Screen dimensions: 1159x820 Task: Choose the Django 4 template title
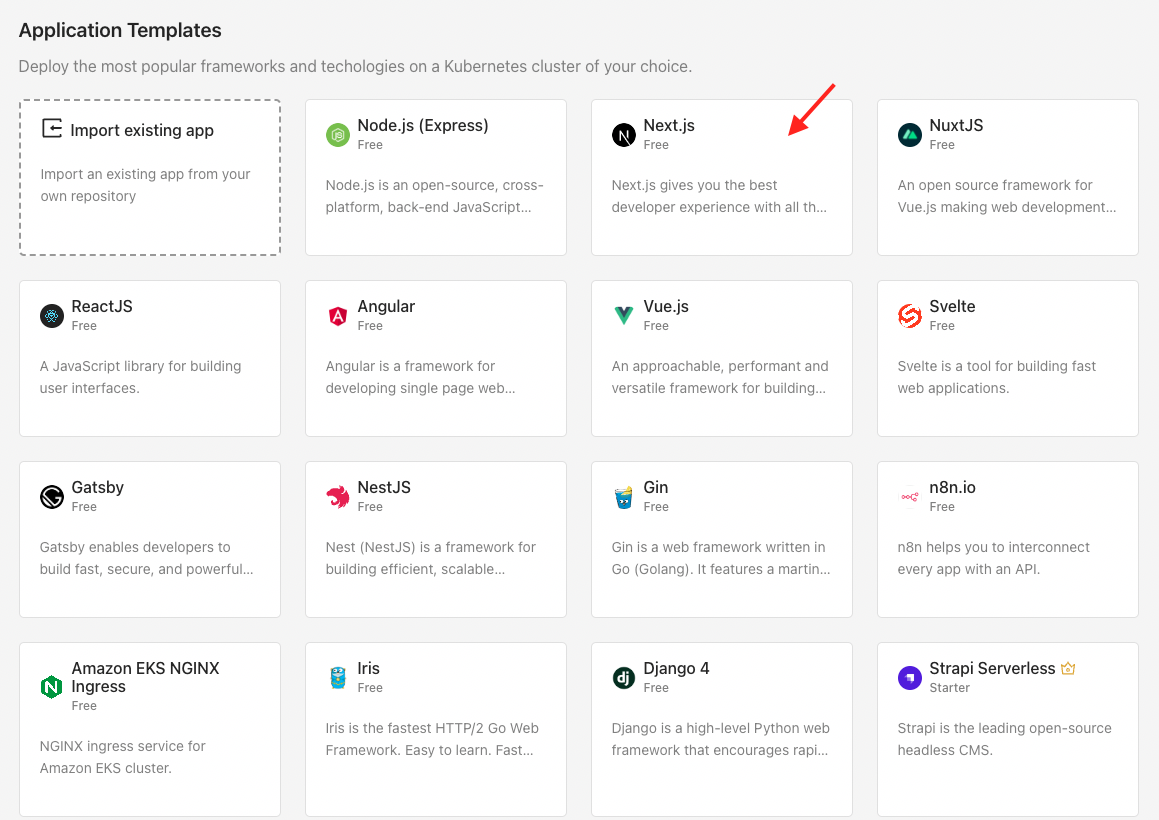pos(676,668)
